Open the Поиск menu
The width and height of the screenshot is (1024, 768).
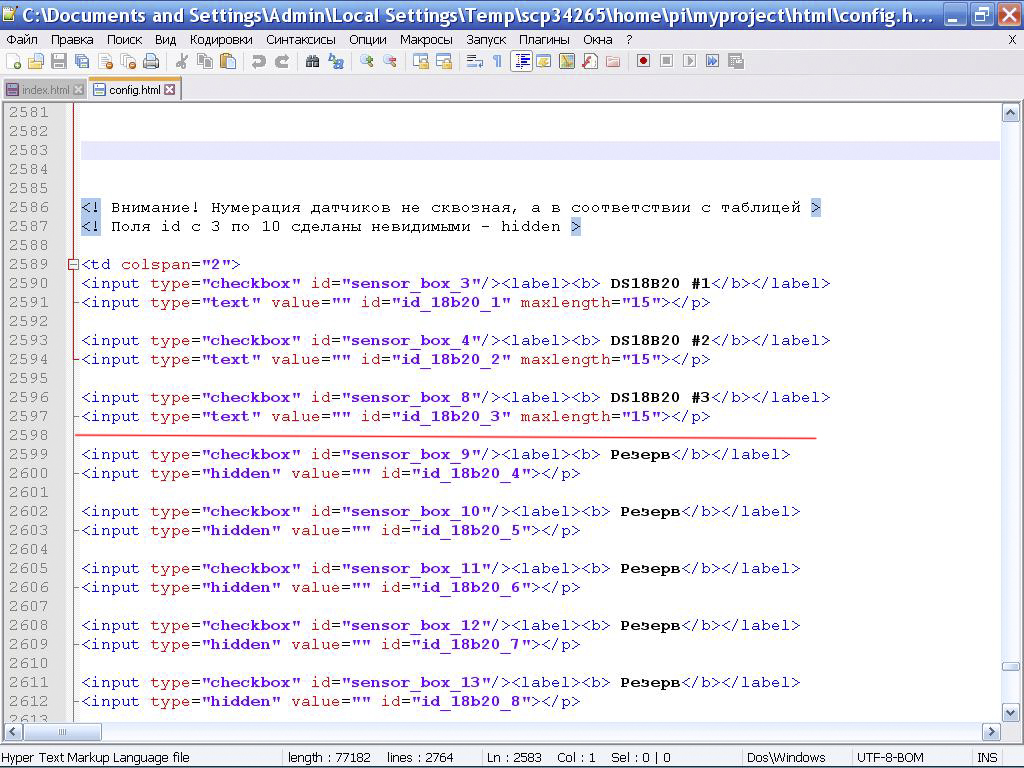(x=124, y=40)
